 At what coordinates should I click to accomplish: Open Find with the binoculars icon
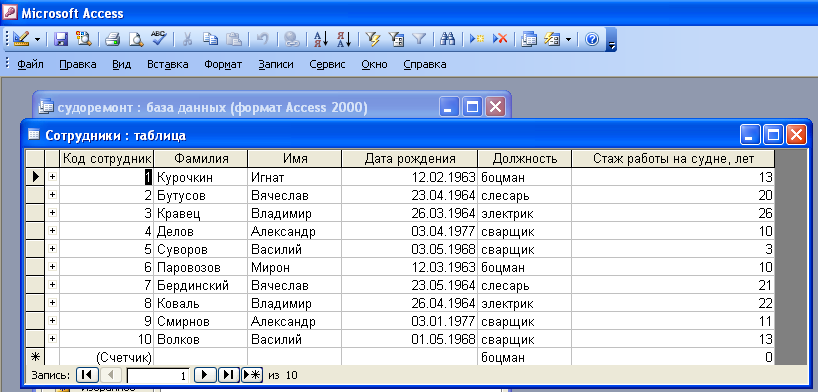448,39
